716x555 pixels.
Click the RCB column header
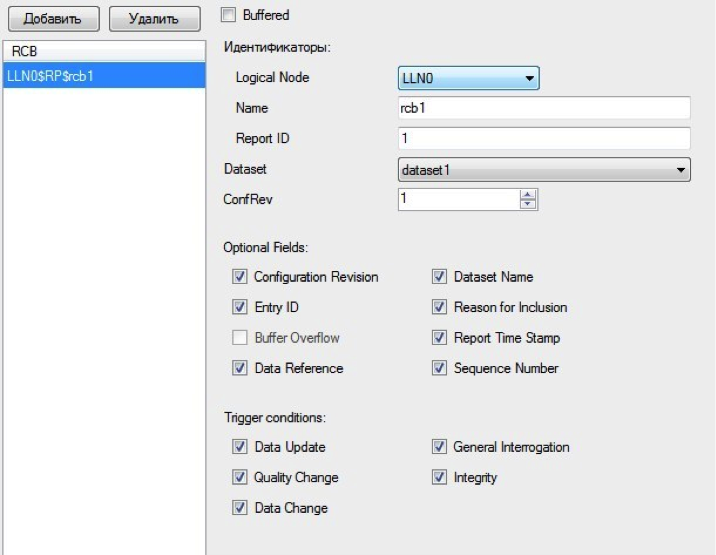[104, 51]
